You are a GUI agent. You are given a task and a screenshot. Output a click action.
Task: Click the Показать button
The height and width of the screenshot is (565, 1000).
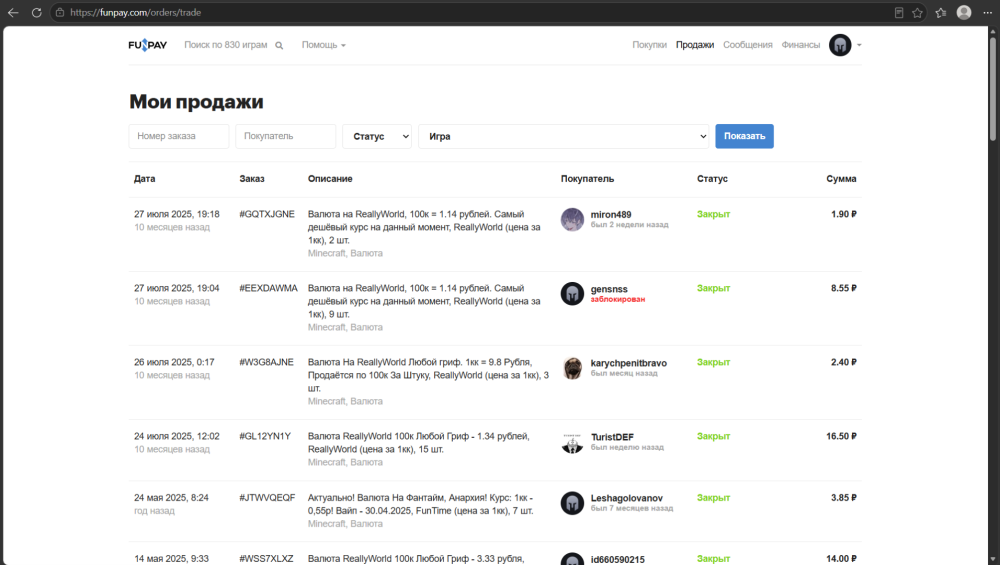coord(744,136)
